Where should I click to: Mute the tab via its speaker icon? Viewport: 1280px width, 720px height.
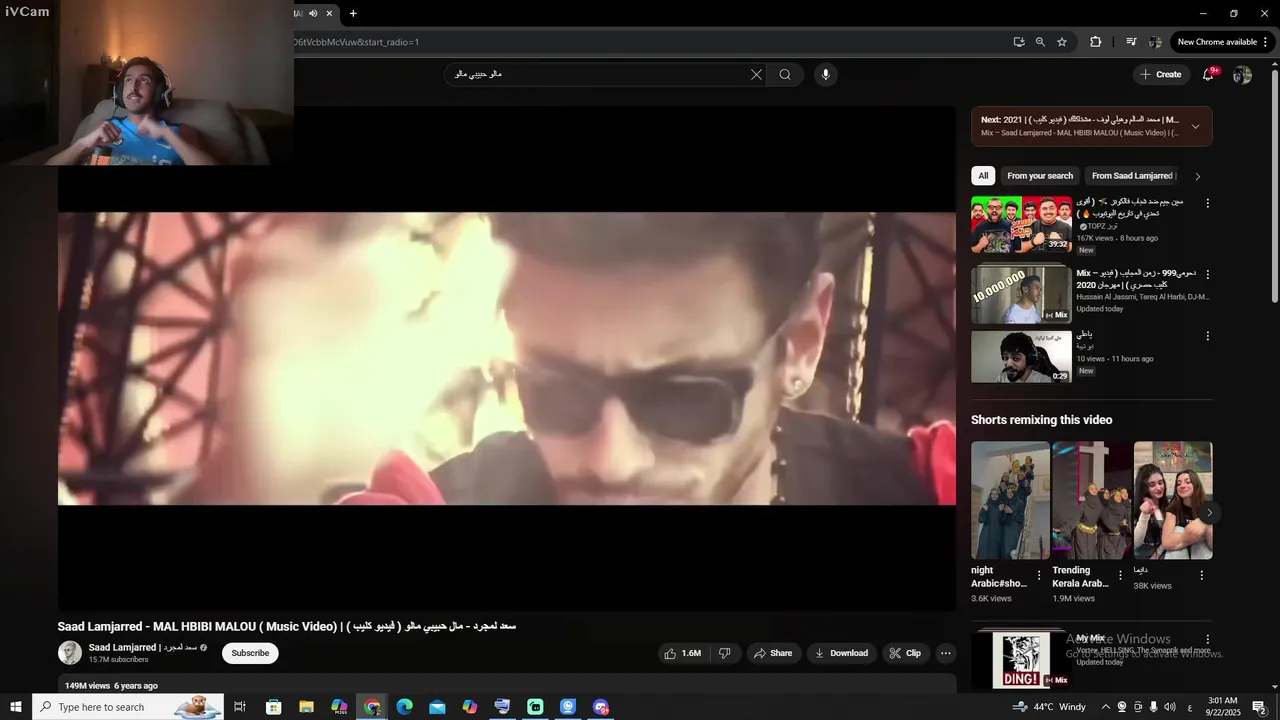tap(313, 13)
